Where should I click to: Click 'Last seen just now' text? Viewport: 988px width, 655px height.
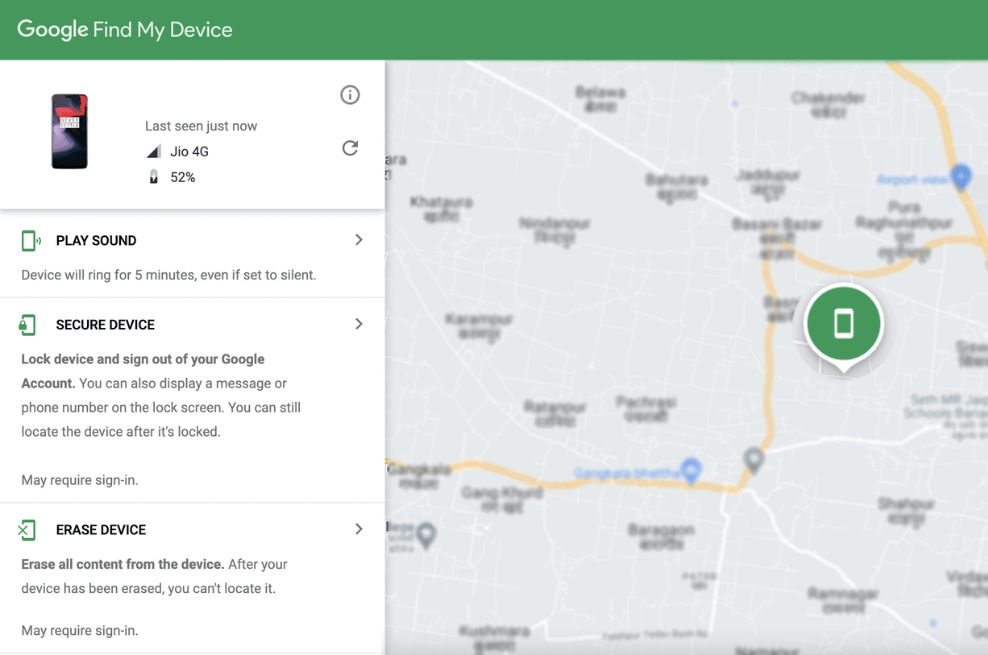[201, 126]
